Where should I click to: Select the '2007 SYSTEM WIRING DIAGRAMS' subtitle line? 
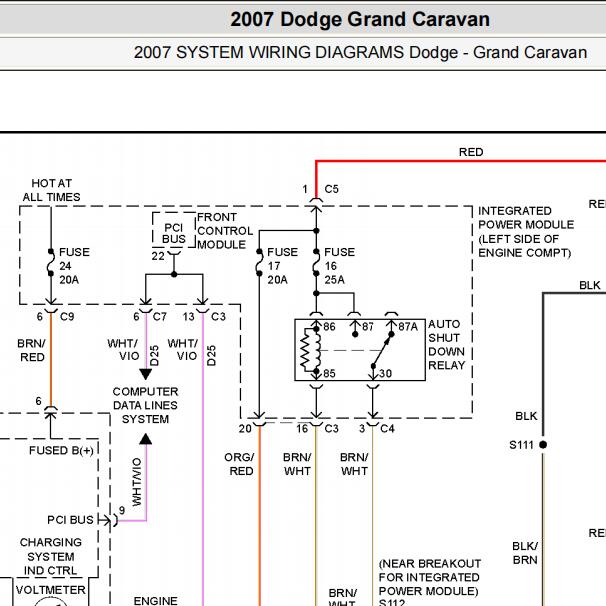coord(360,53)
